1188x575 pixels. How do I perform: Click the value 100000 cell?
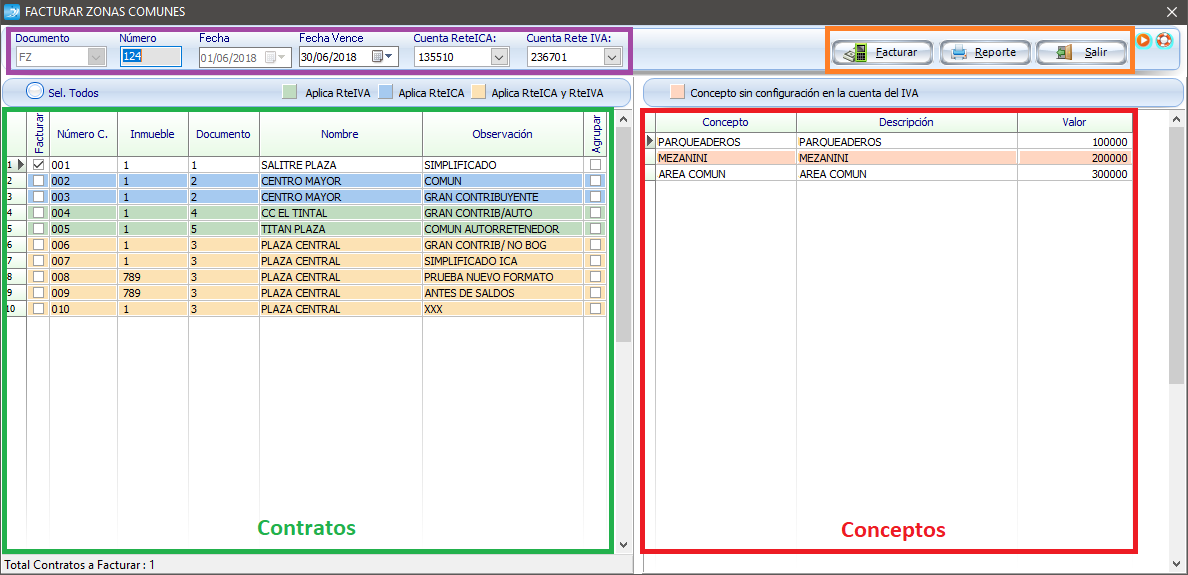tap(1074, 142)
